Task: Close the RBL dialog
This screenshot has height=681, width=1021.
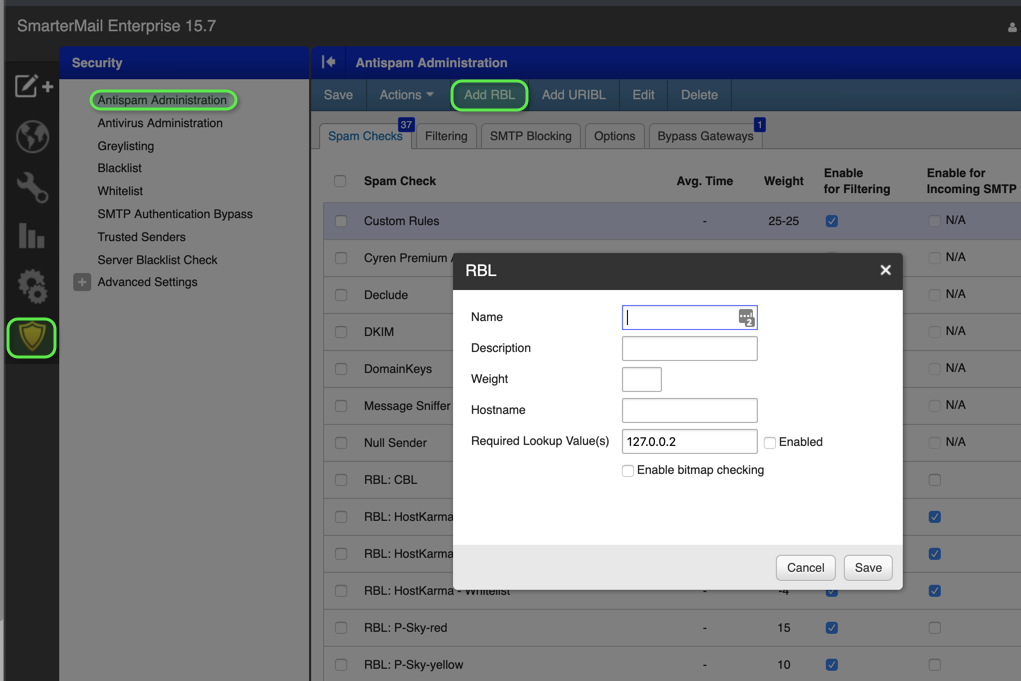Action: click(885, 270)
